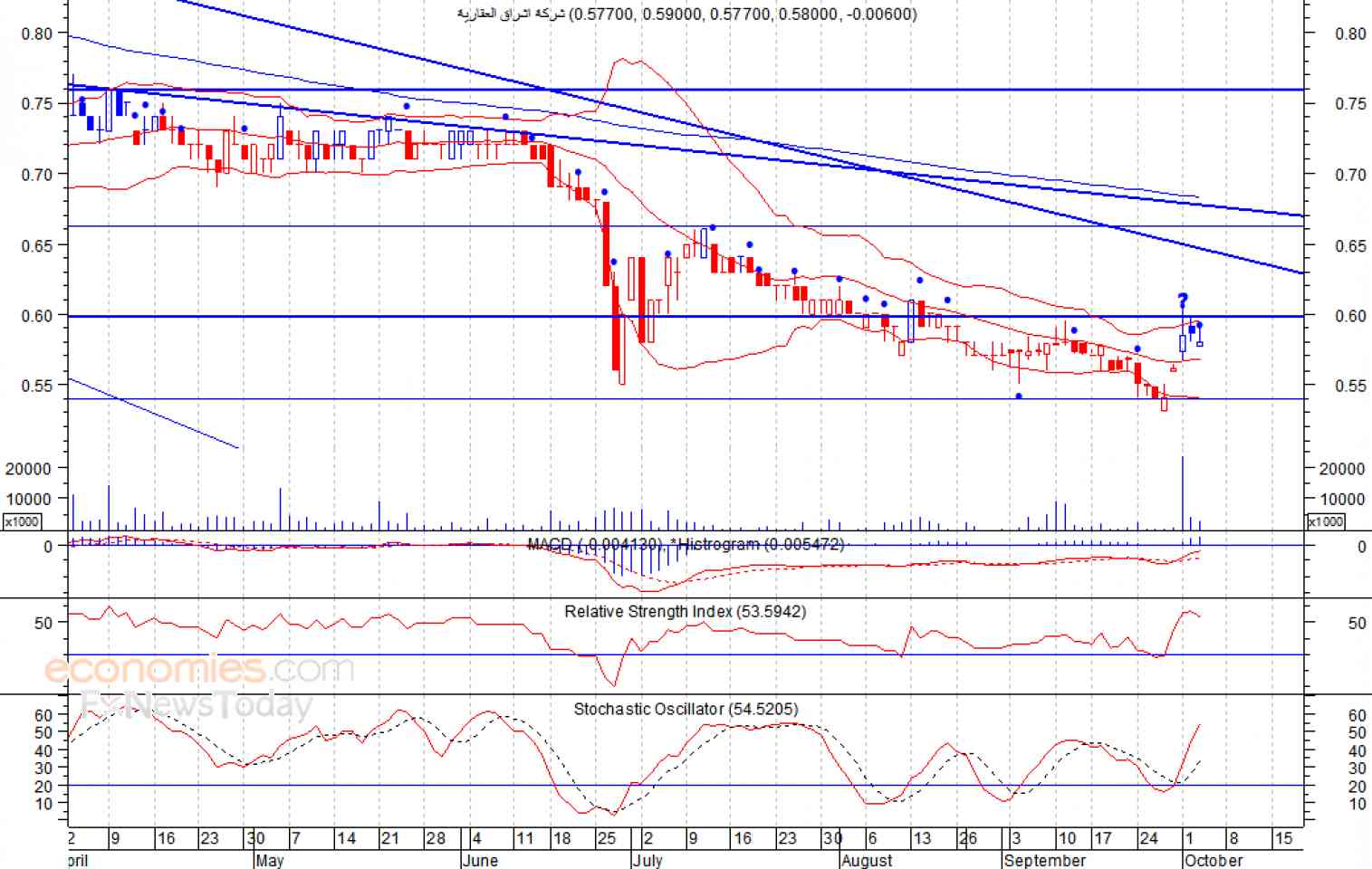The image size is (1372, 869).
Task: Click stochastic level 60 on the left scale
Action: pyautogui.click(x=43, y=715)
